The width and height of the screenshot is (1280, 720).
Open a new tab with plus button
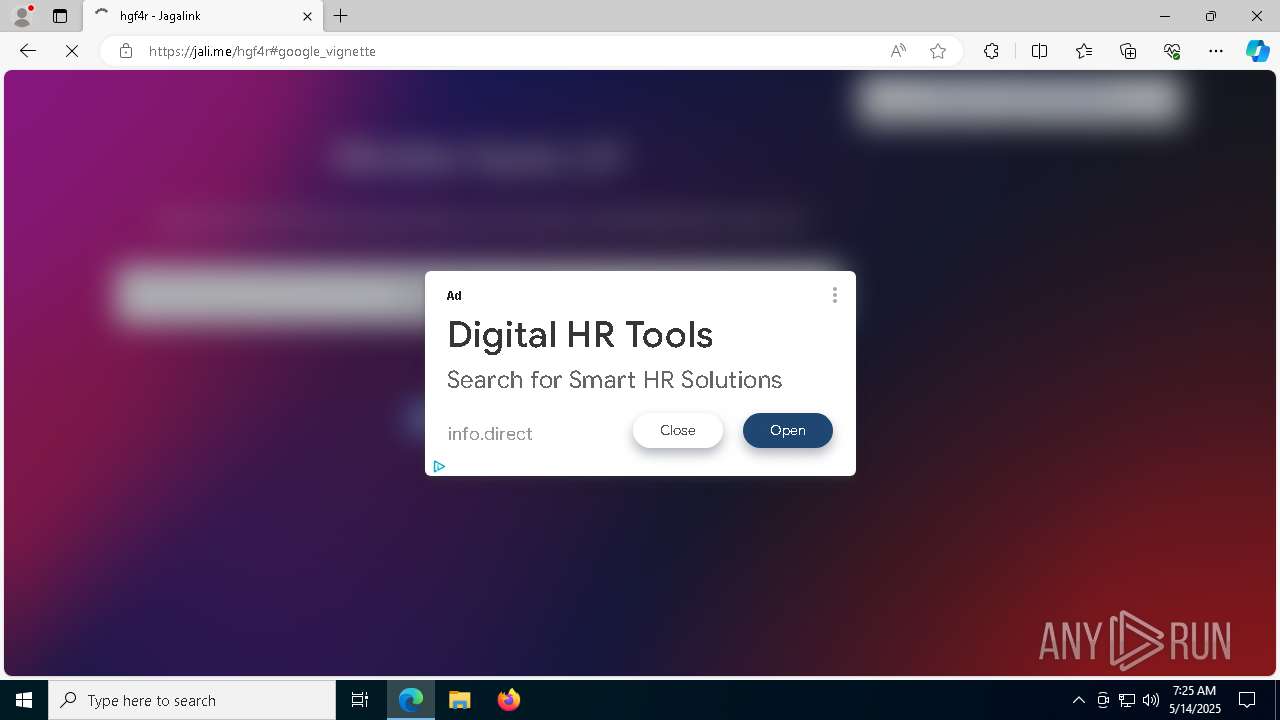click(x=341, y=16)
